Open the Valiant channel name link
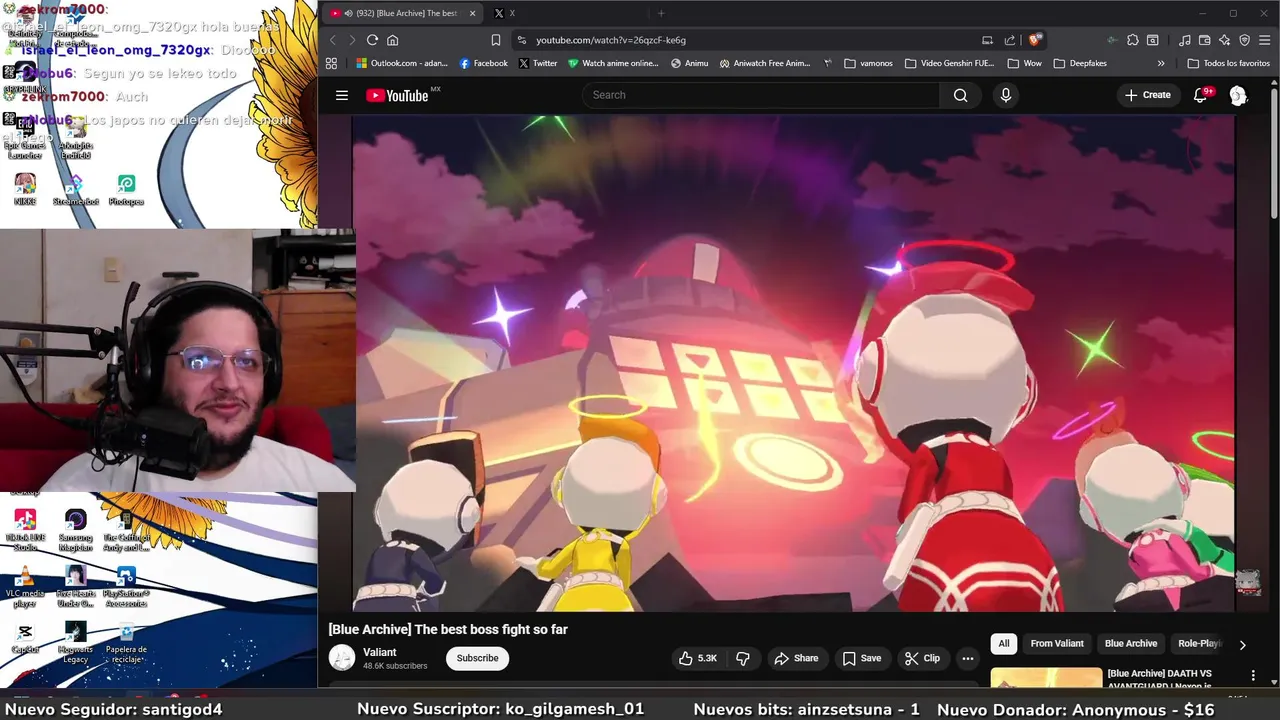The height and width of the screenshot is (720, 1280). point(380,652)
